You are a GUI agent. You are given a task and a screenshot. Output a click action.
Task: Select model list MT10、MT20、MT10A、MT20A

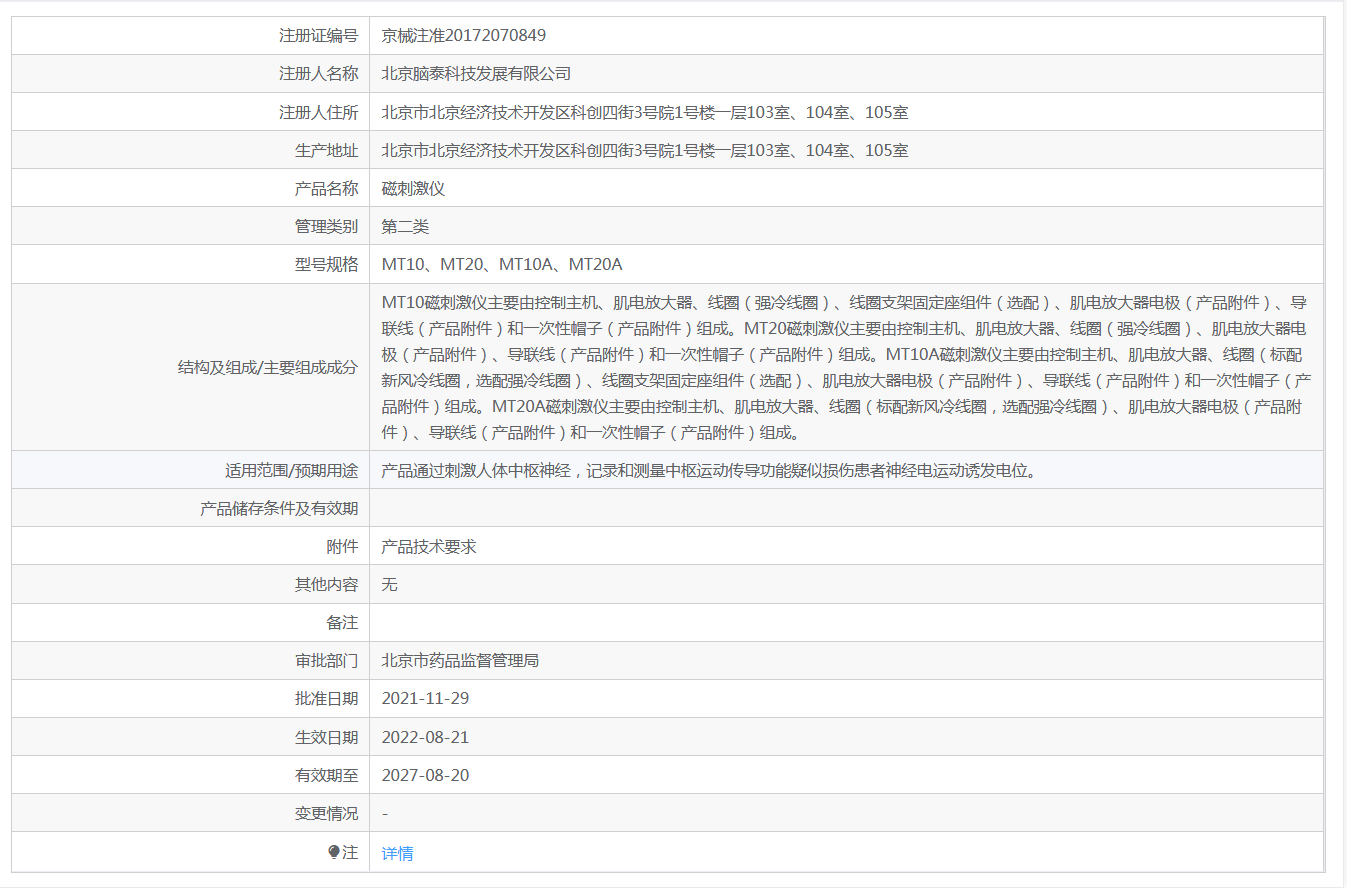click(x=502, y=265)
